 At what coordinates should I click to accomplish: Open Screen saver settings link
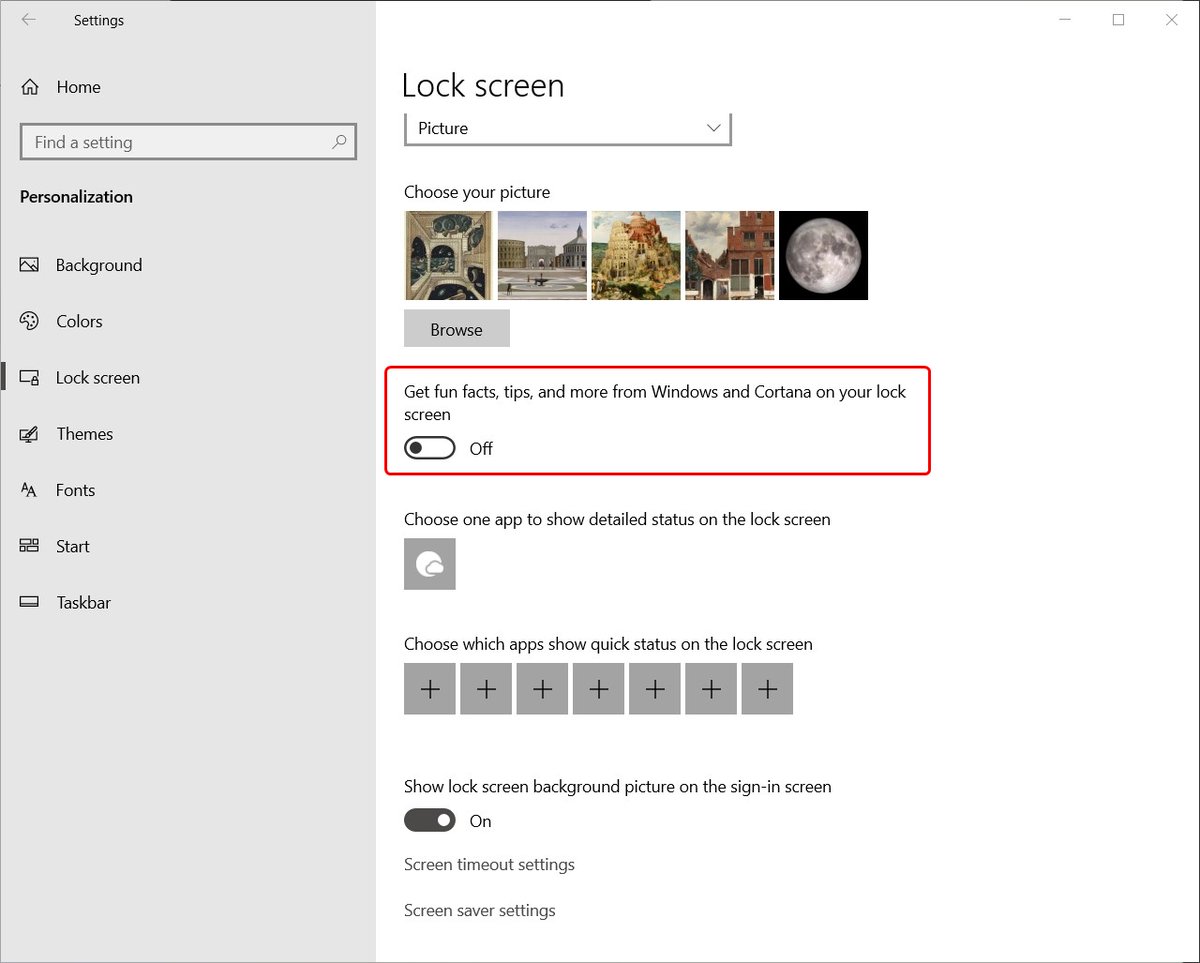click(479, 910)
